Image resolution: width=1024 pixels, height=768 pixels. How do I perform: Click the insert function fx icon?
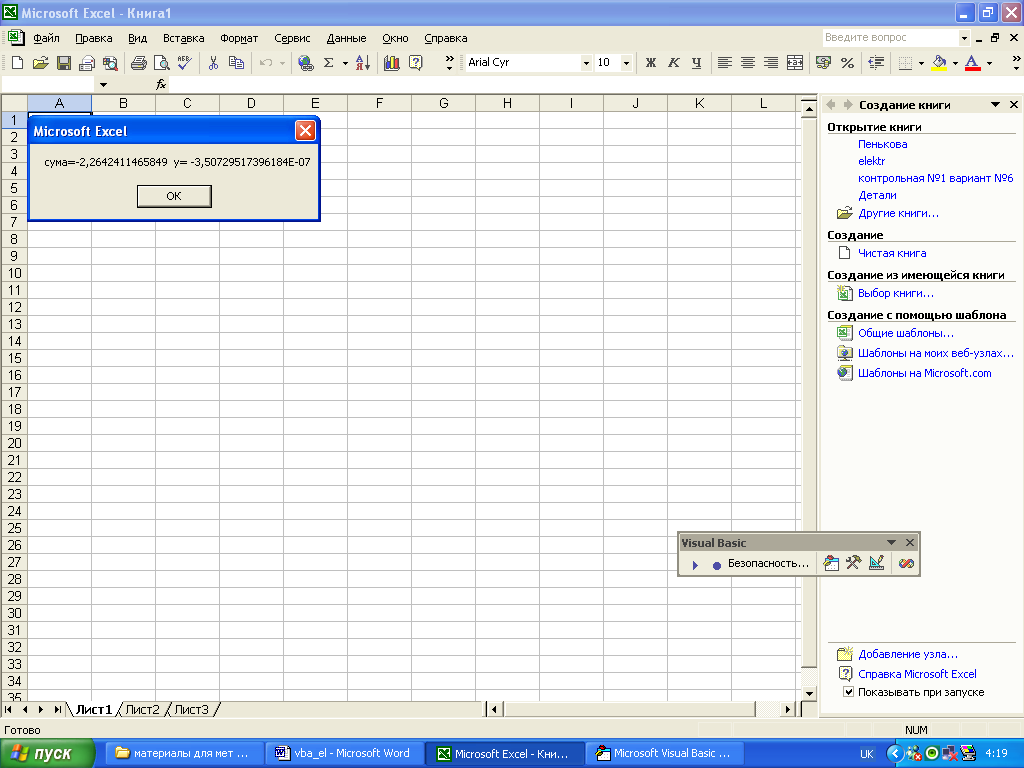(x=161, y=84)
